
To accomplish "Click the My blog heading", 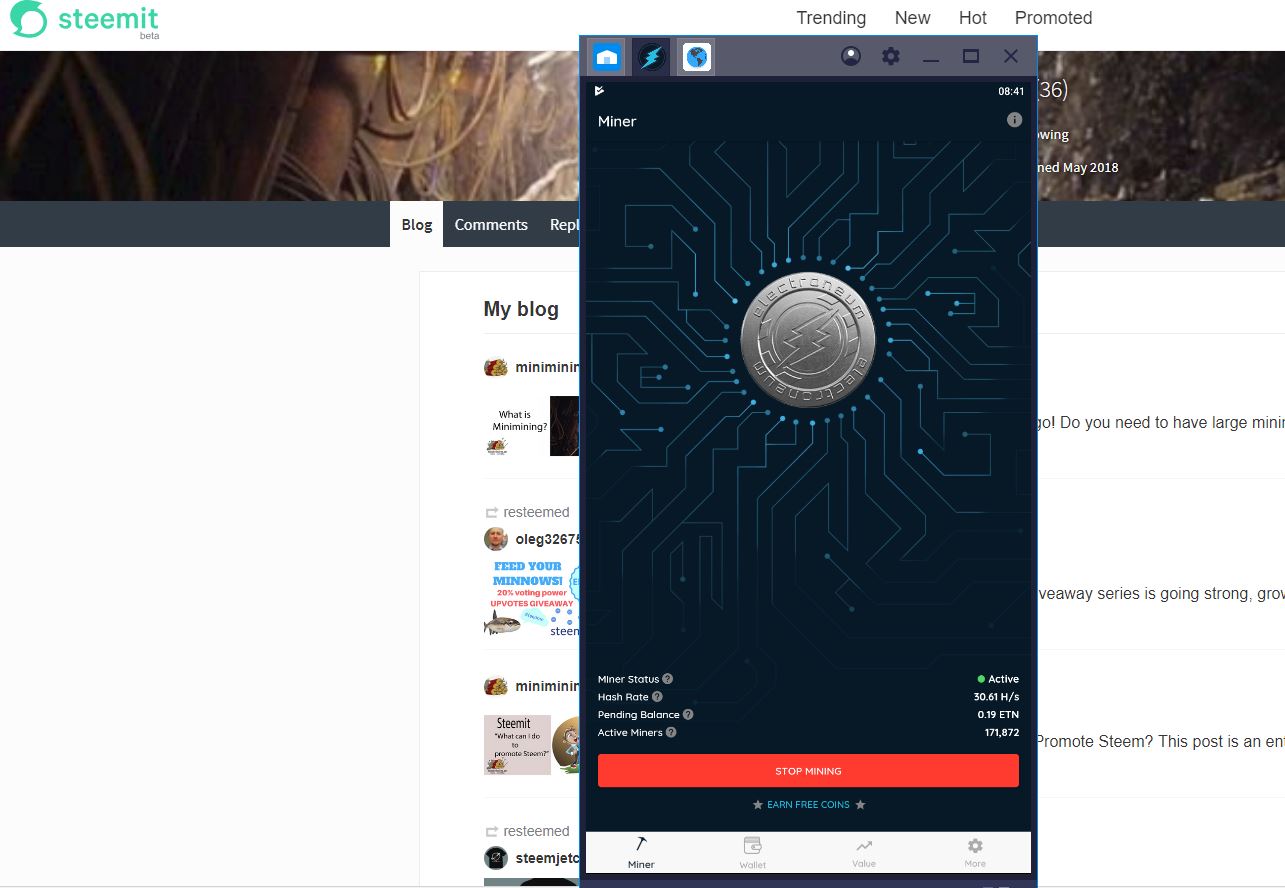I will (x=521, y=309).
